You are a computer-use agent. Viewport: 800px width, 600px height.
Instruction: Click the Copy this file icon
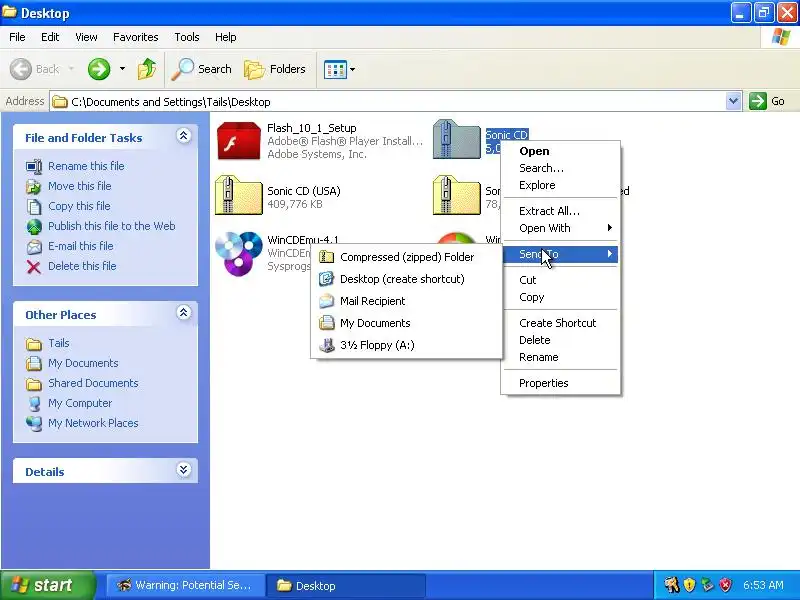[34, 206]
